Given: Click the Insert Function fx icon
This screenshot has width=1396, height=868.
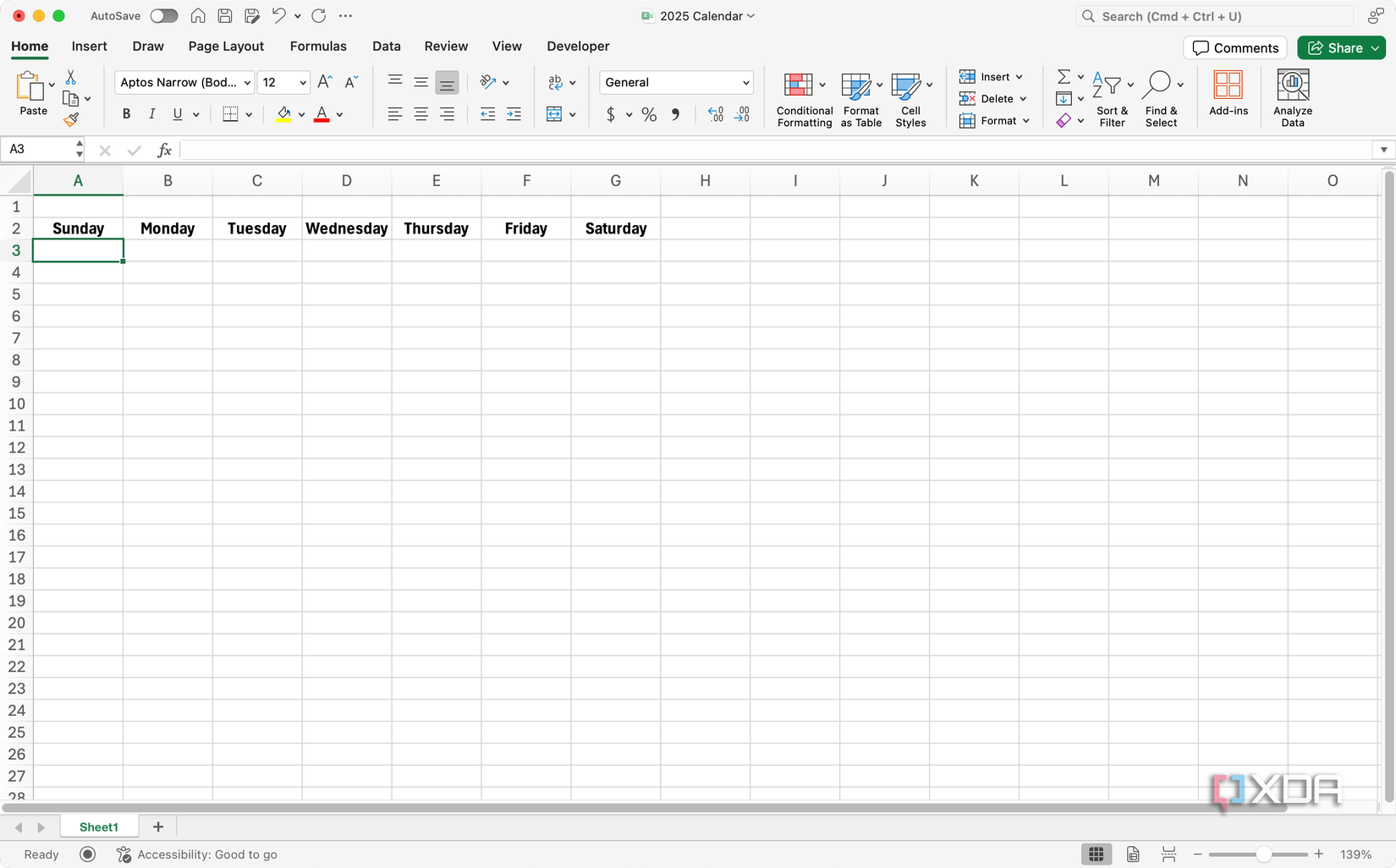Looking at the screenshot, I should [x=164, y=150].
